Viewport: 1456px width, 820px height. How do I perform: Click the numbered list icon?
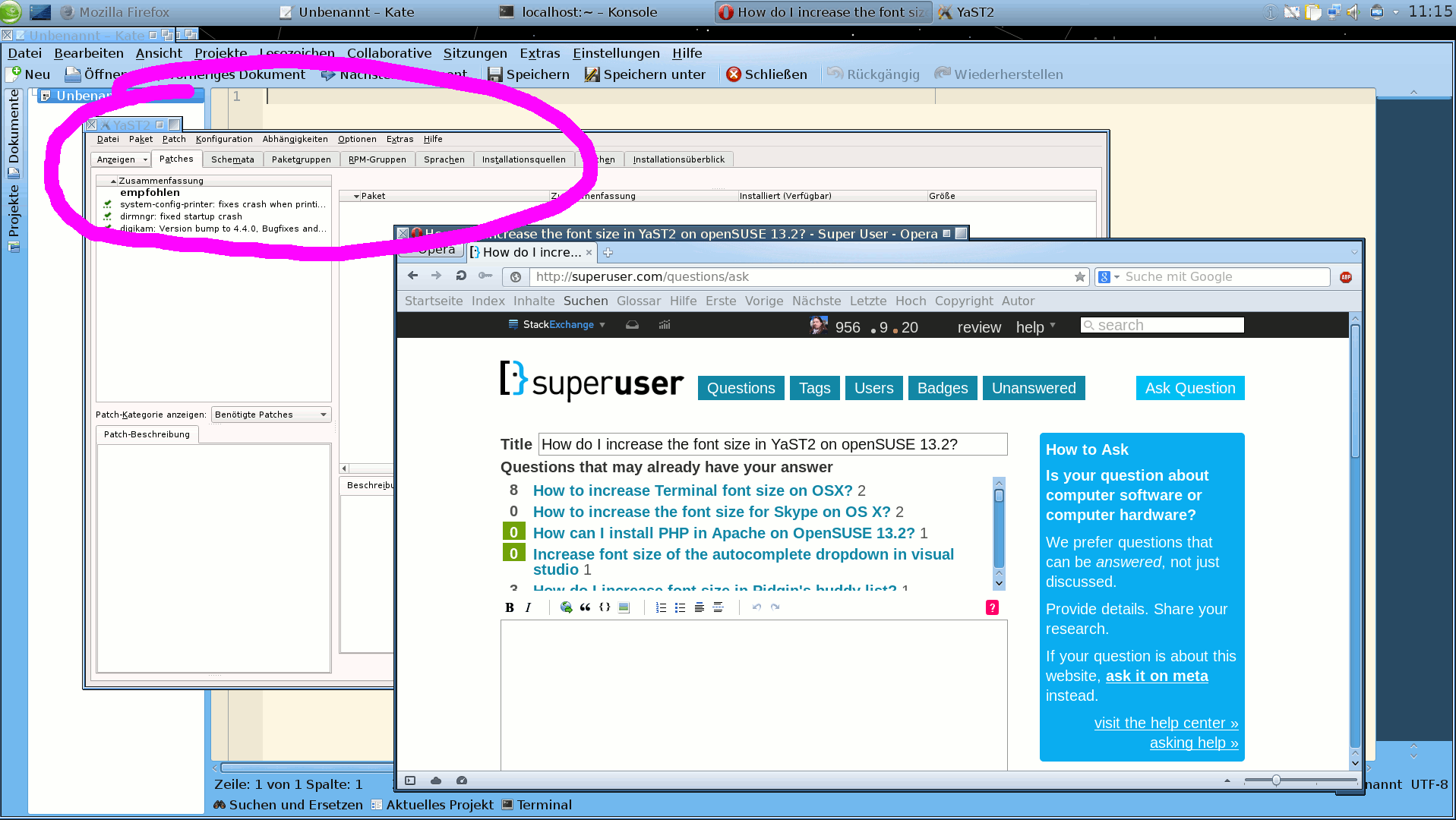coord(661,607)
